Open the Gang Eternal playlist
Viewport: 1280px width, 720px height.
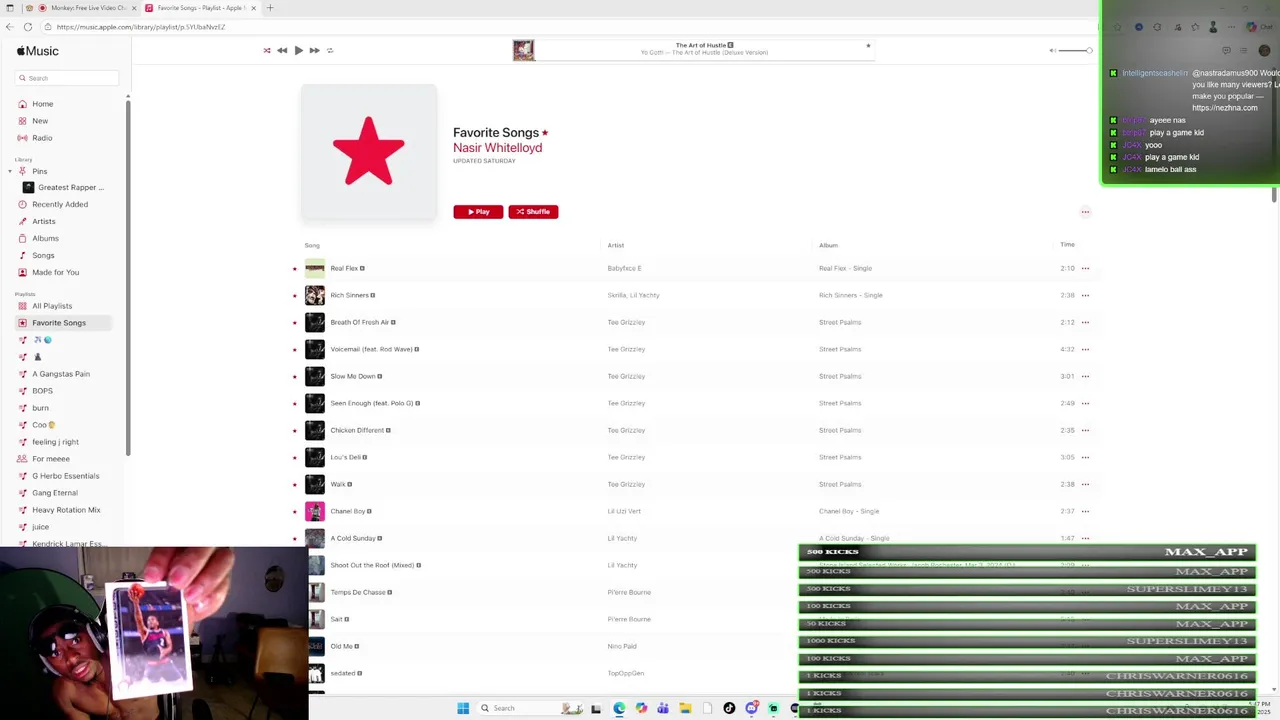[55, 493]
